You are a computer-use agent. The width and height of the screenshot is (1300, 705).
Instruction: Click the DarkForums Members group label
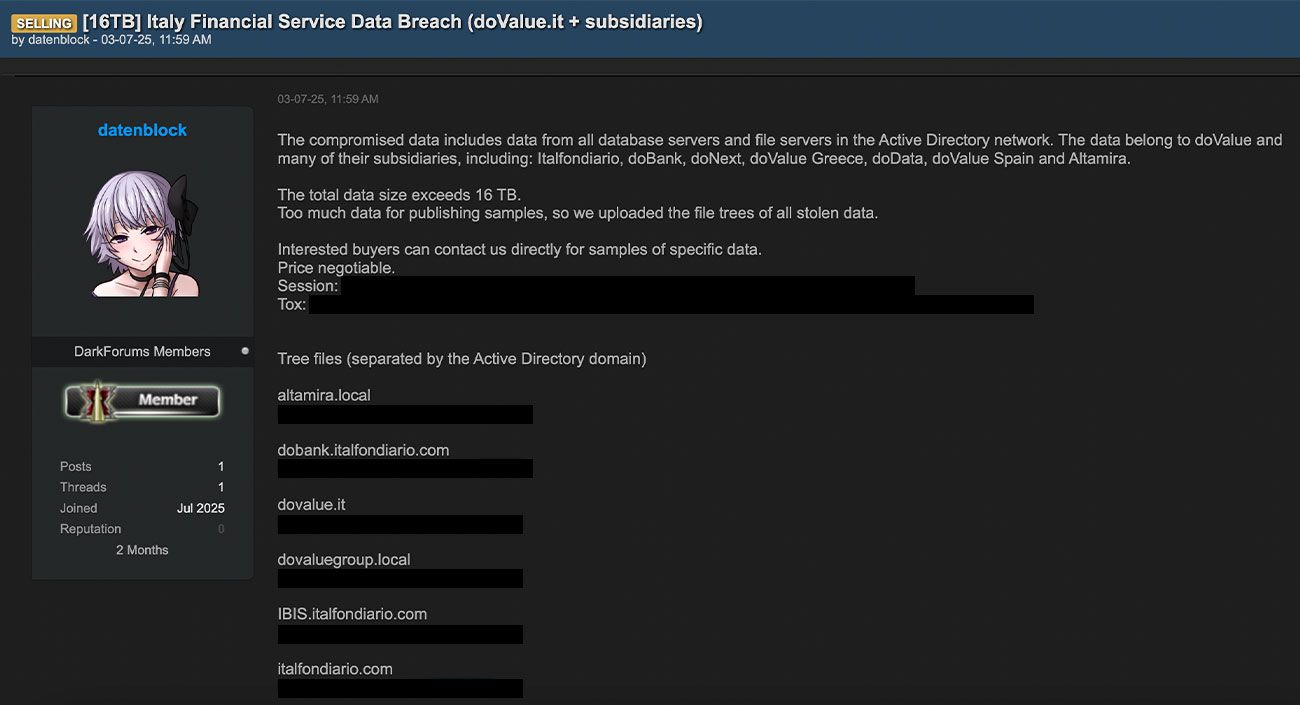point(142,352)
